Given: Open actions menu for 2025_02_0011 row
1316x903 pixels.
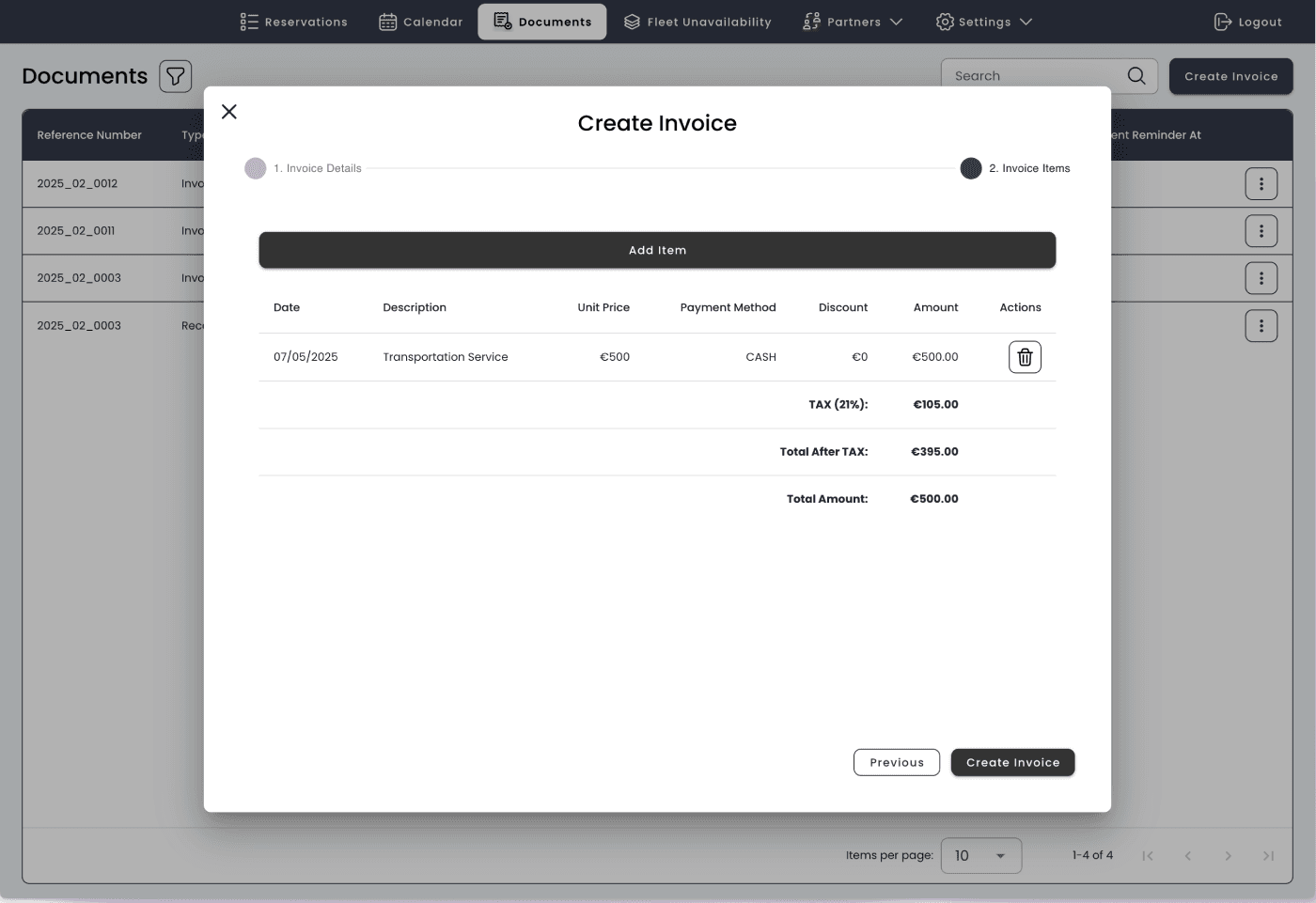Looking at the screenshot, I should coord(1261,231).
